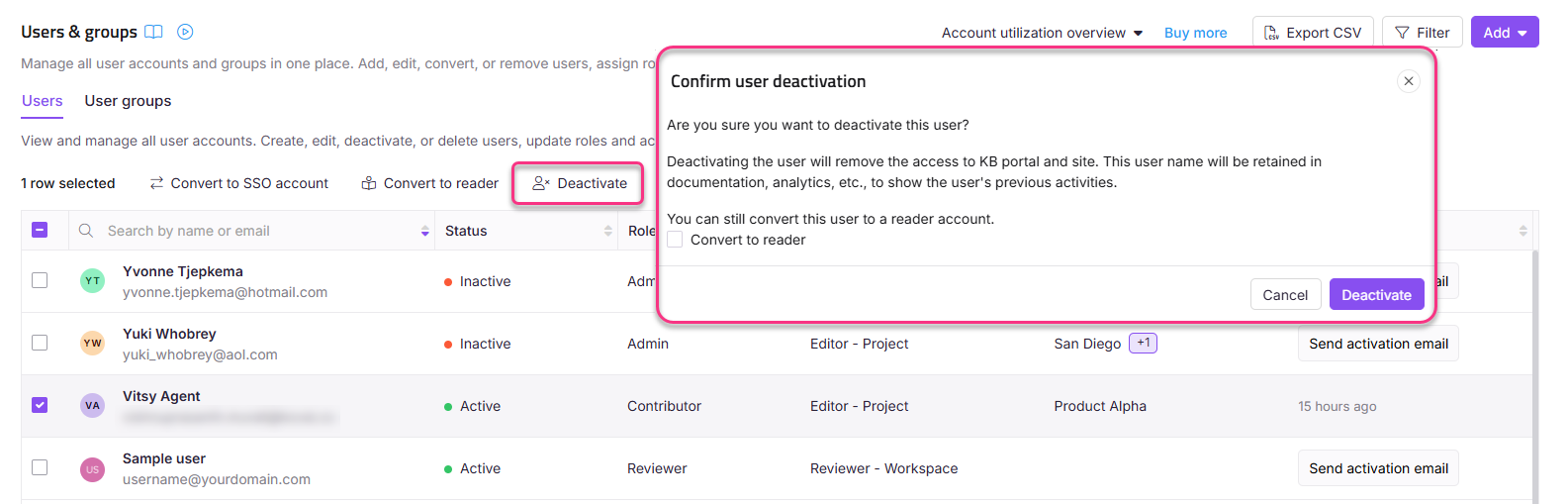Click the Yuki Whobrey name
Screen dimensions: 1568x504
coord(169,334)
